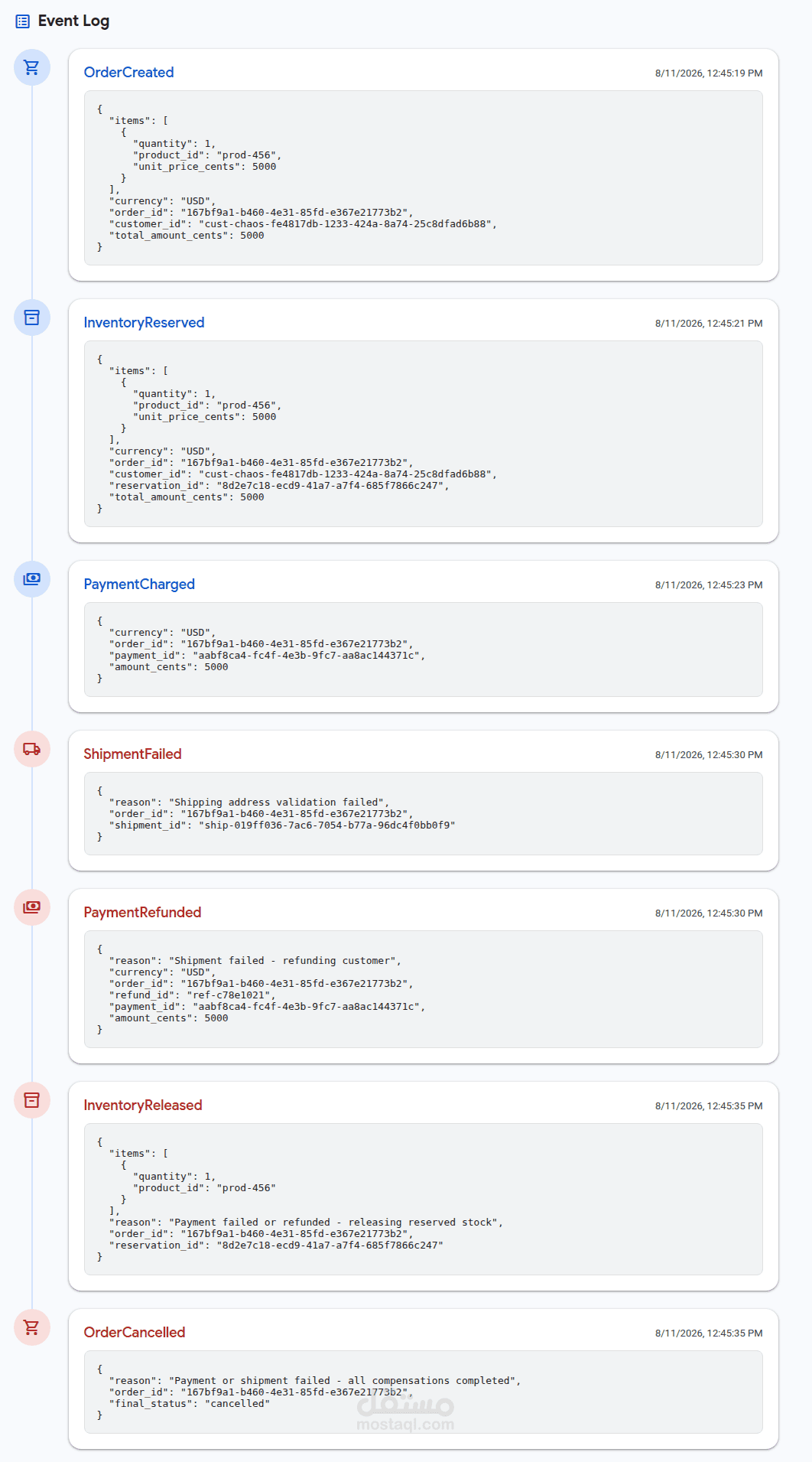
Task: Open the OrderCreated event title
Action: 128,73
